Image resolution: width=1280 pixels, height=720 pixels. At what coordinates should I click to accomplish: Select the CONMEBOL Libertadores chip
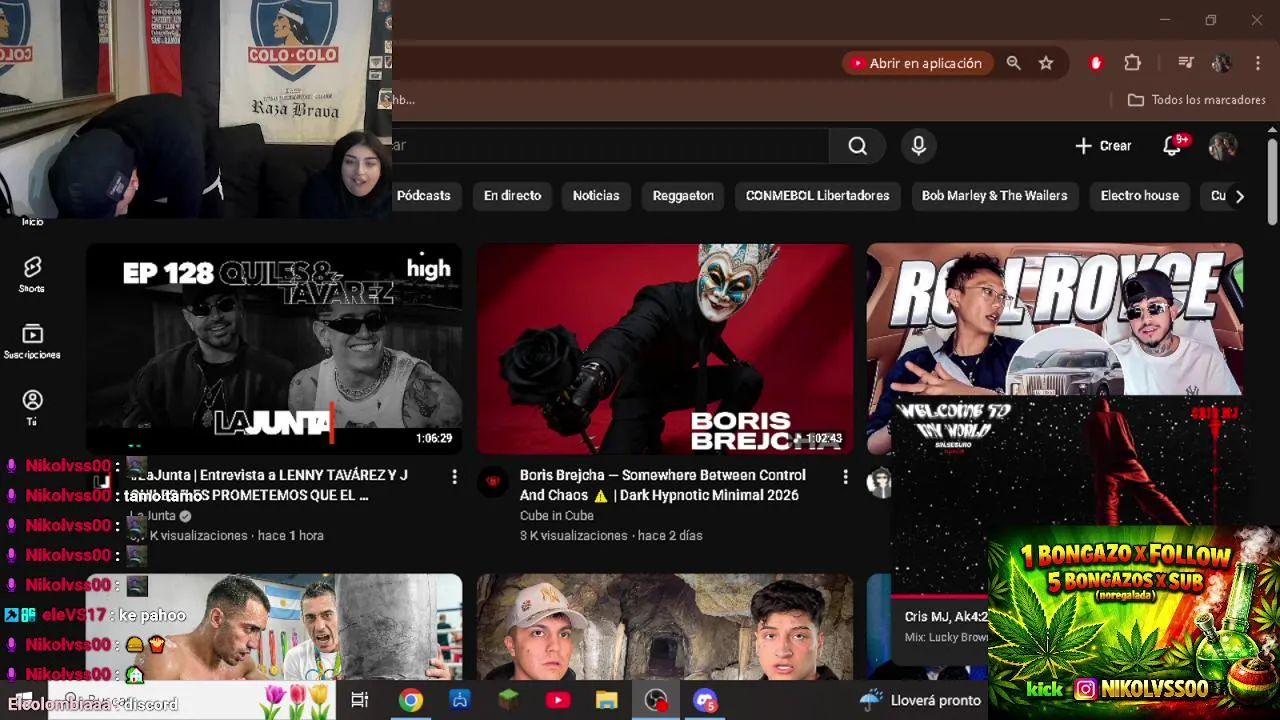point(817,196)
